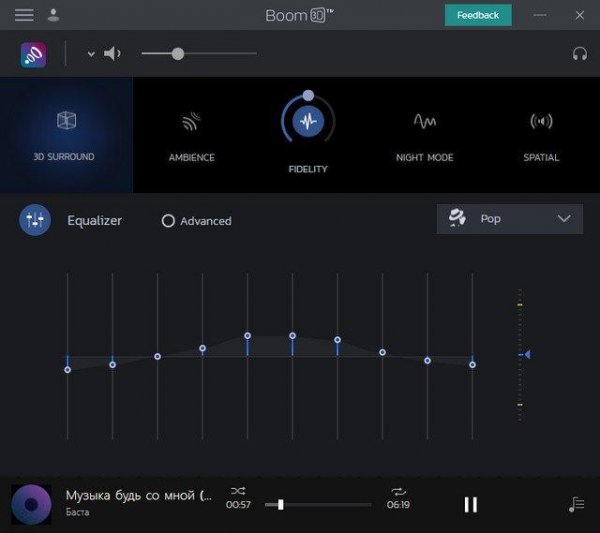Click the Feedback button

point(478,15)
